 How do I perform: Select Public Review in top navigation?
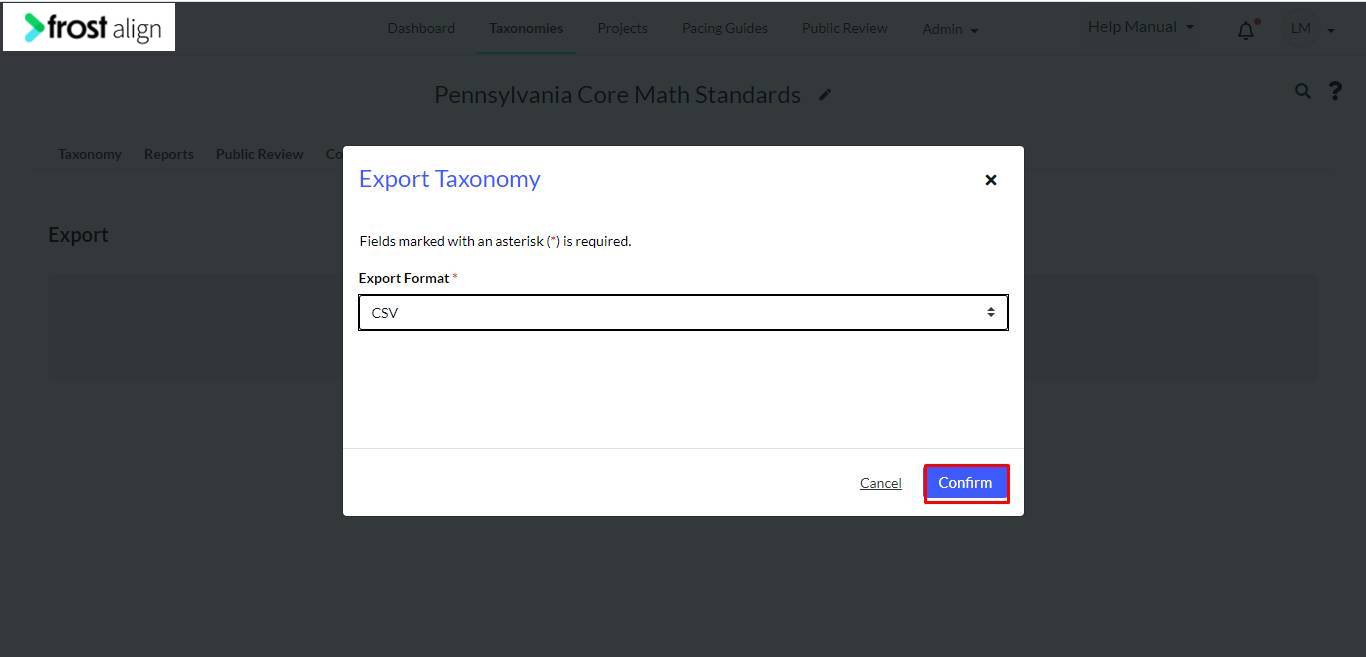coord(845,28)
